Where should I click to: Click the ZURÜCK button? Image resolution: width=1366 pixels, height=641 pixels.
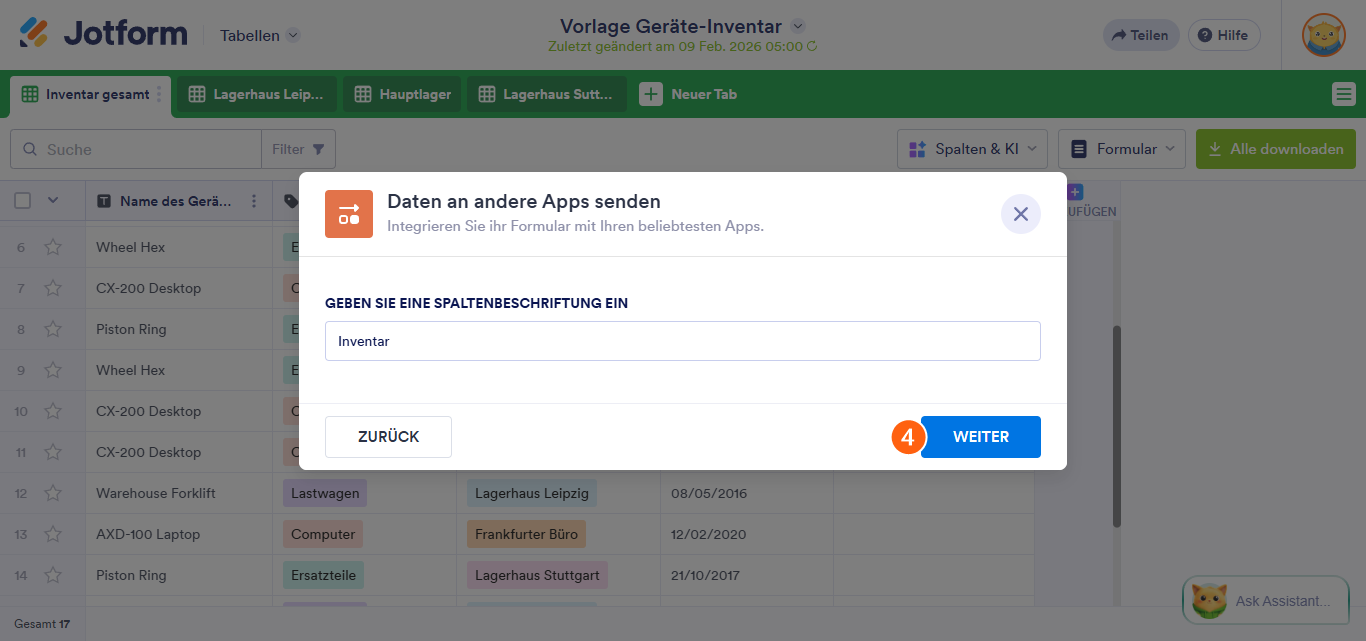click(388, 436)
